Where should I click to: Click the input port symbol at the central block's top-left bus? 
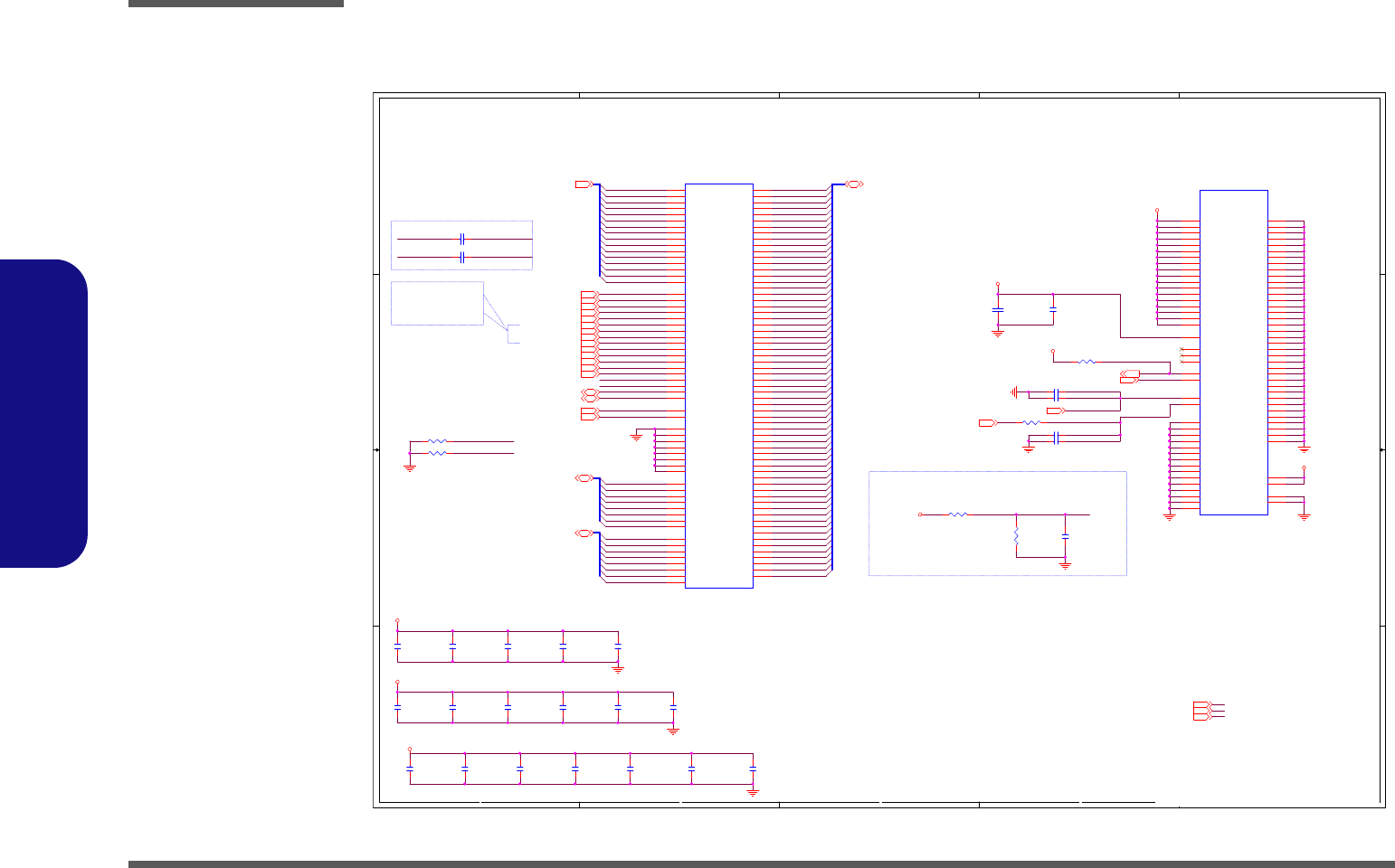(584, 184)
